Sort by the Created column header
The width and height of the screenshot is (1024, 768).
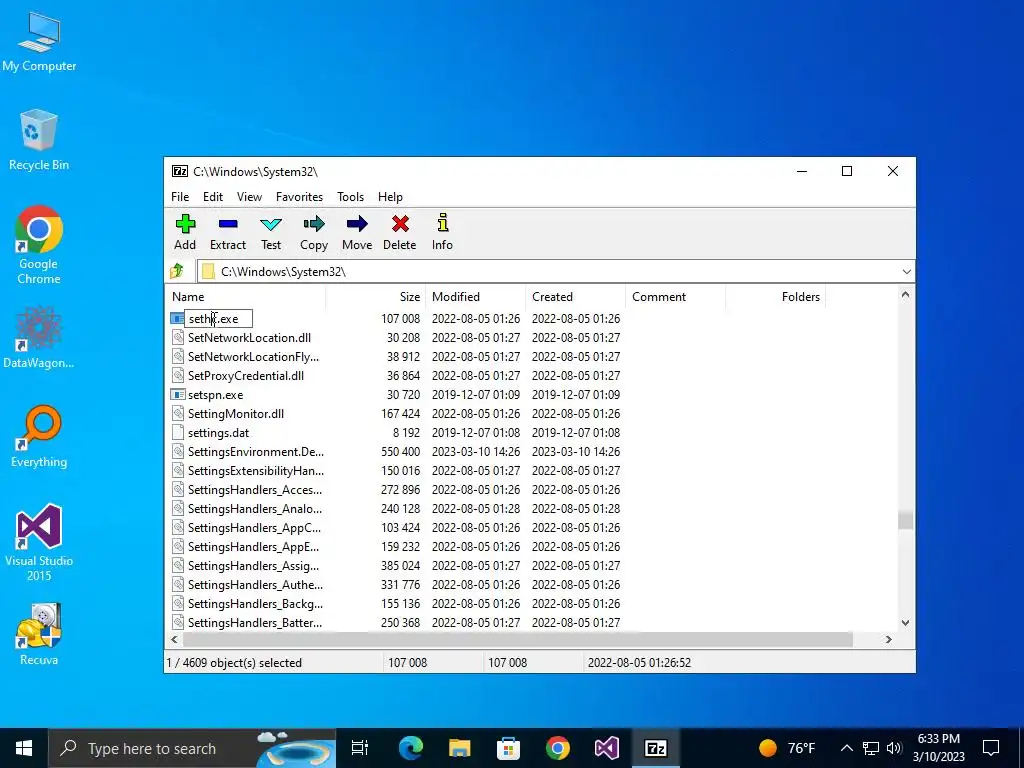click(575, 296)
